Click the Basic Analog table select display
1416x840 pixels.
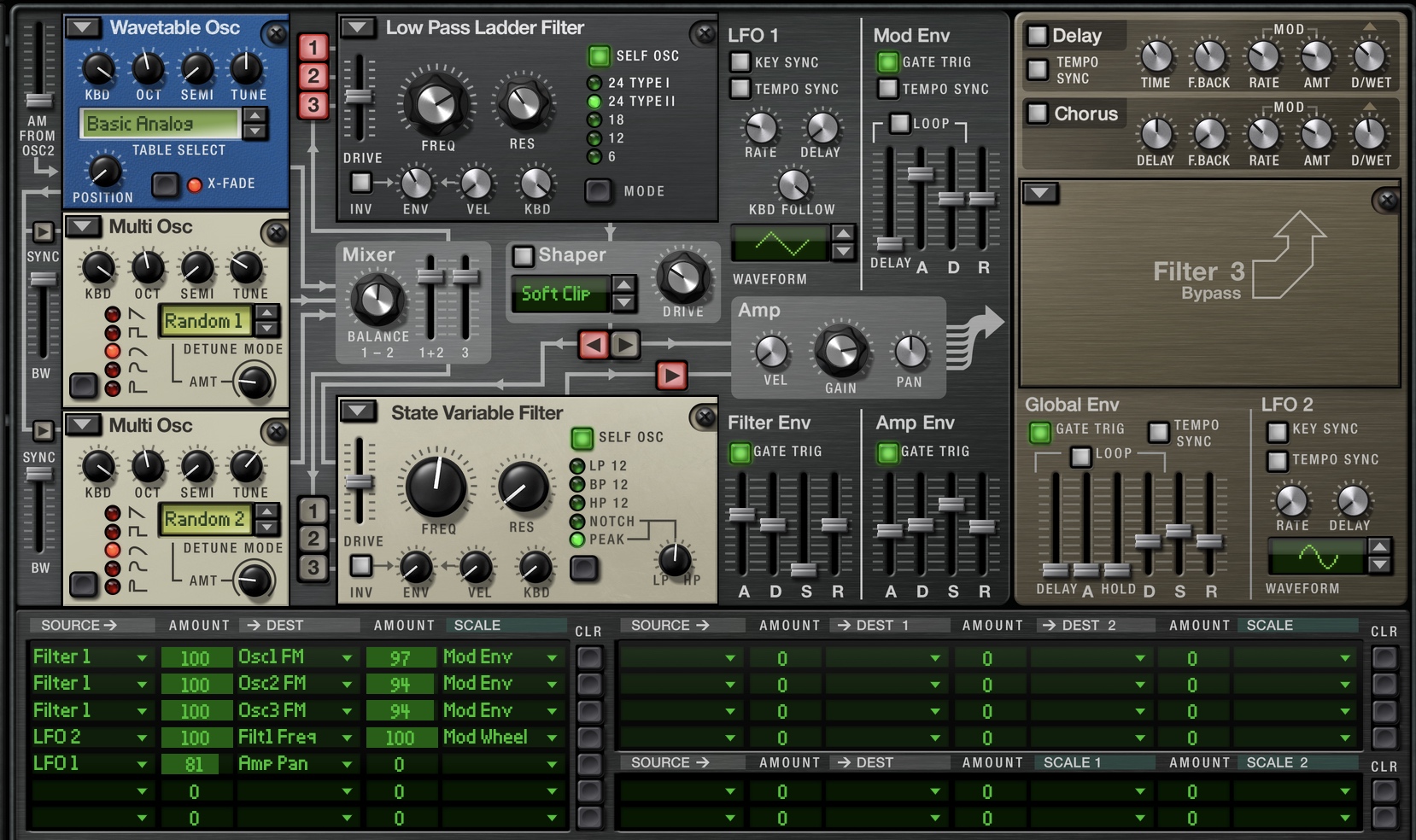[x=160, y=124]
